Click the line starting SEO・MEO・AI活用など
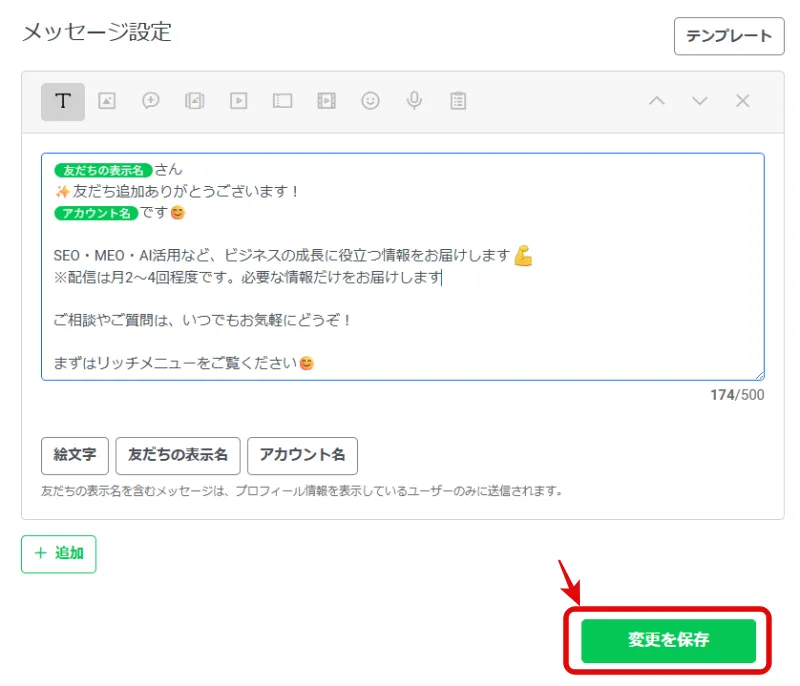The height and width of the screenshot is (686, 800). [293, 255]
